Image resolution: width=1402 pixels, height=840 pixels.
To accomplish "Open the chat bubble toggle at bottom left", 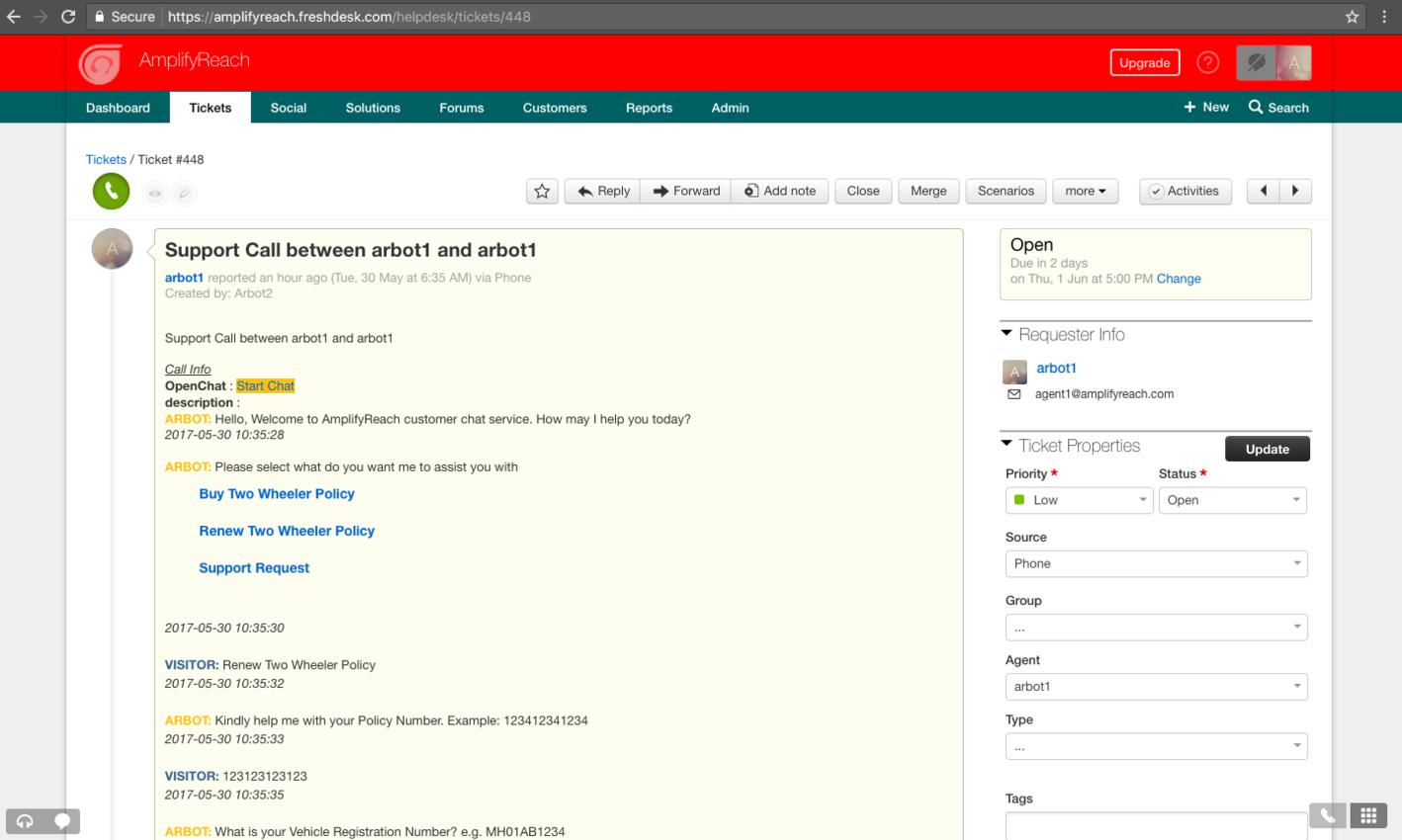I will click(62, 821).
